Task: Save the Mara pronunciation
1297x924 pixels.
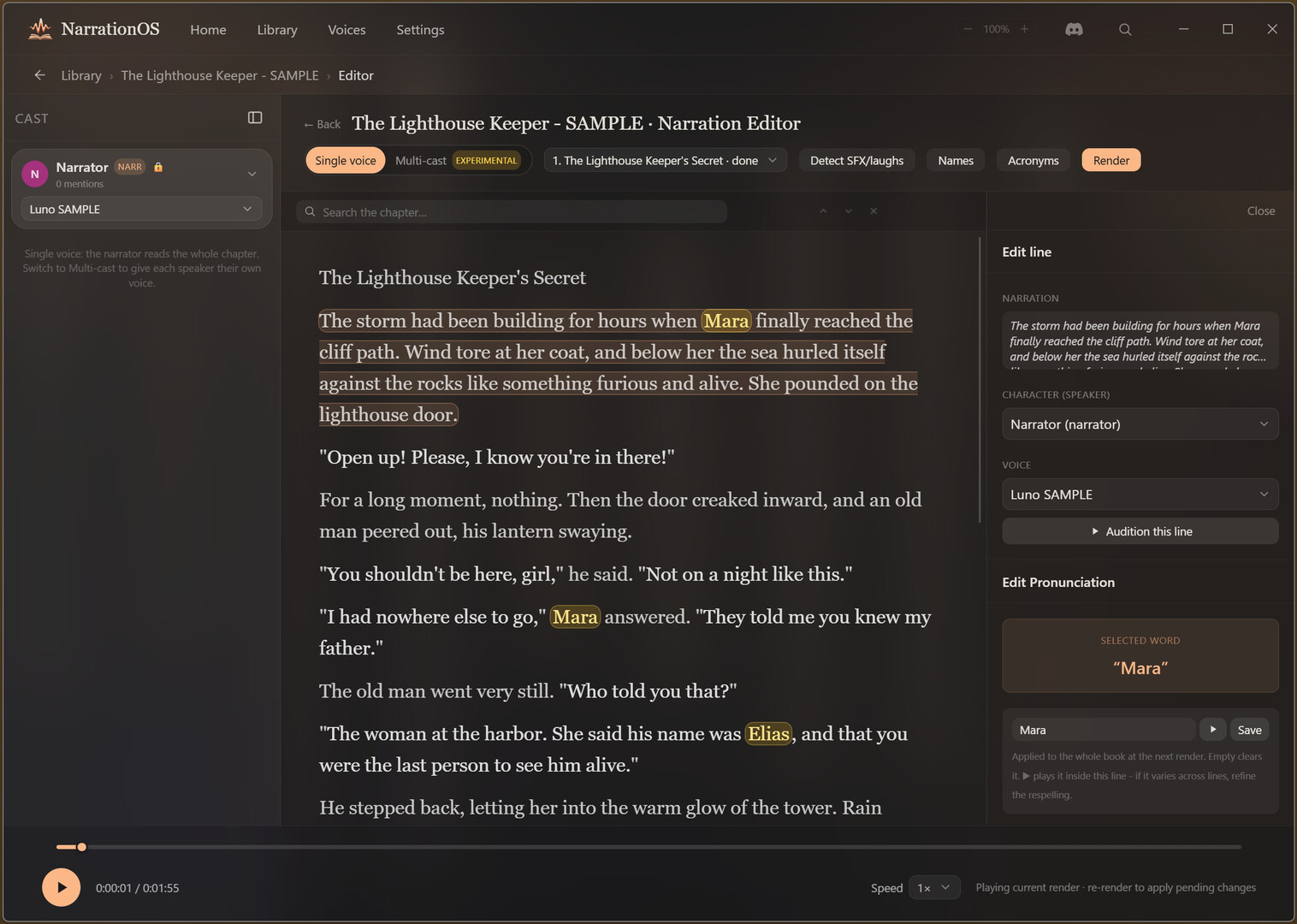Action: click(x=1249, y=730)
